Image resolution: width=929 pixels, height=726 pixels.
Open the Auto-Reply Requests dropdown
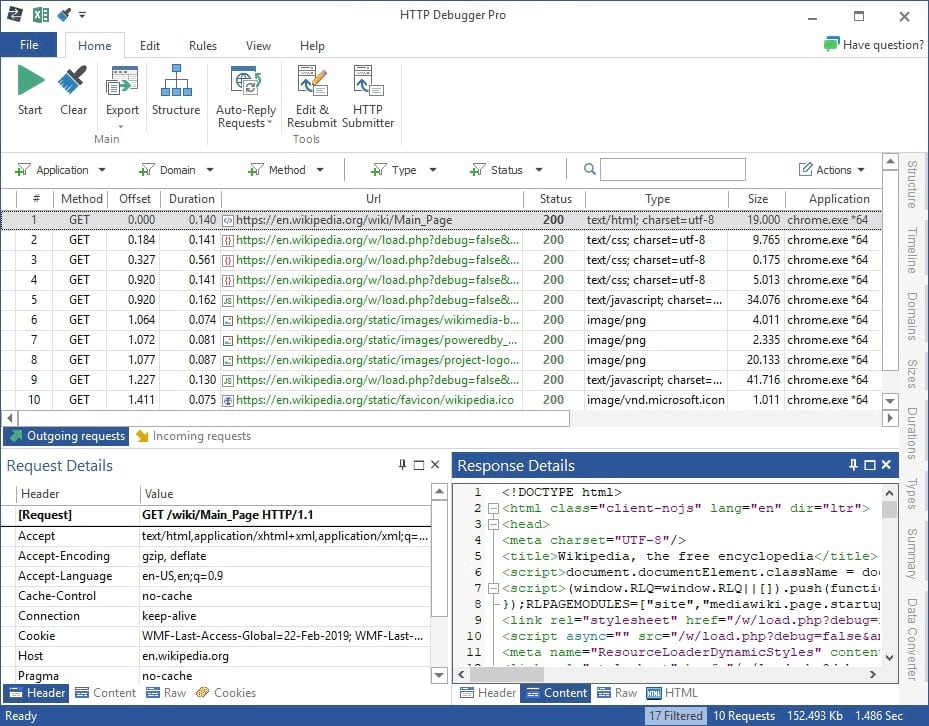tap(270, 124)
